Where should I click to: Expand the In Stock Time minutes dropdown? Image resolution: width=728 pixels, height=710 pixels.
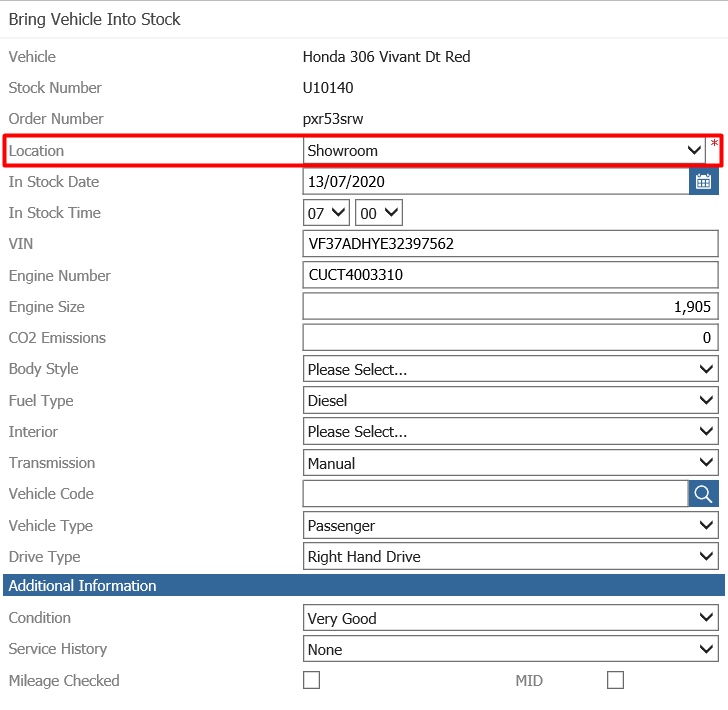coord(379,213)
